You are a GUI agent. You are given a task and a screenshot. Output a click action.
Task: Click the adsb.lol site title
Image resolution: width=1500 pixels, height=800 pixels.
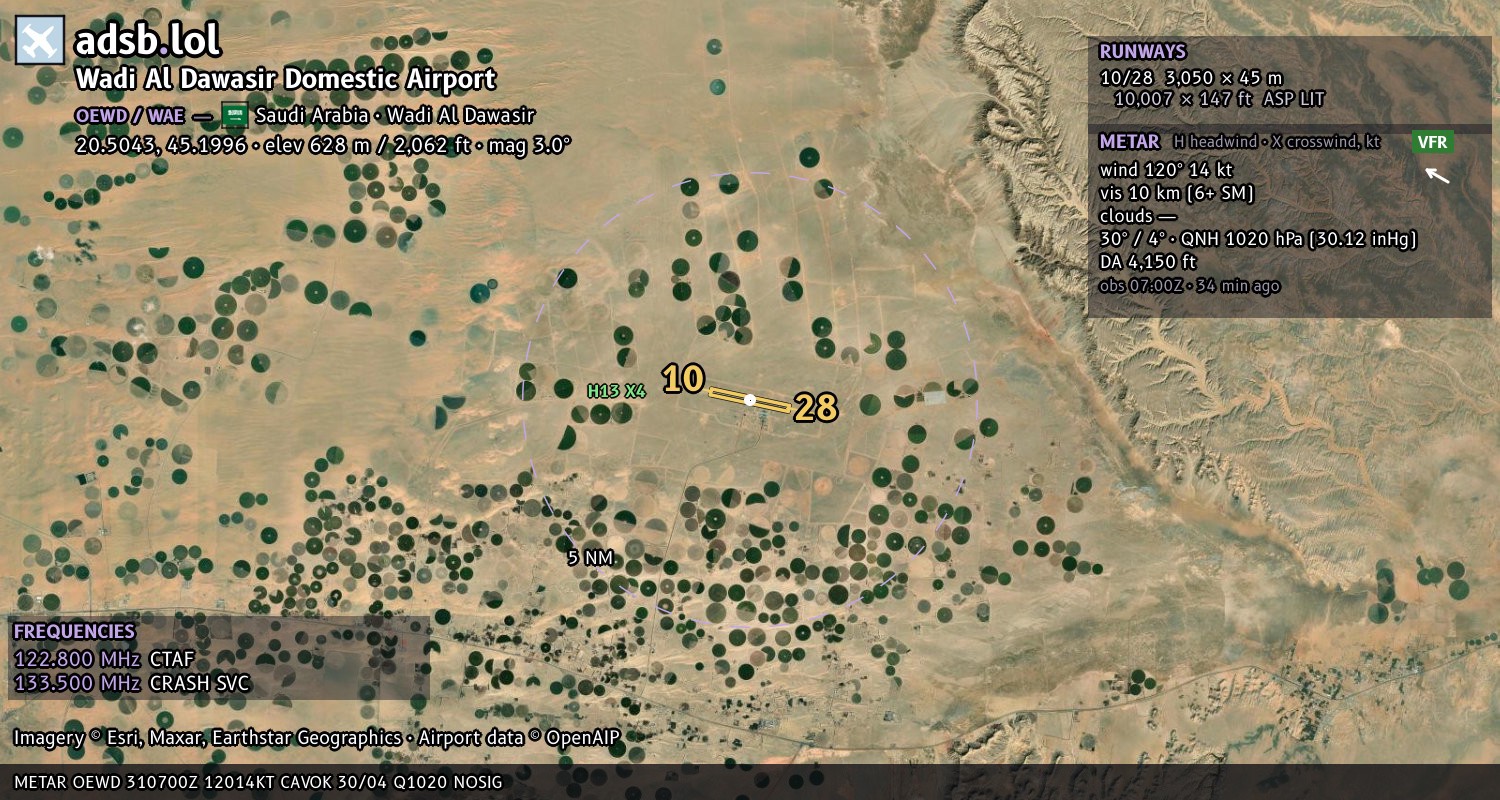click(148, 41)
